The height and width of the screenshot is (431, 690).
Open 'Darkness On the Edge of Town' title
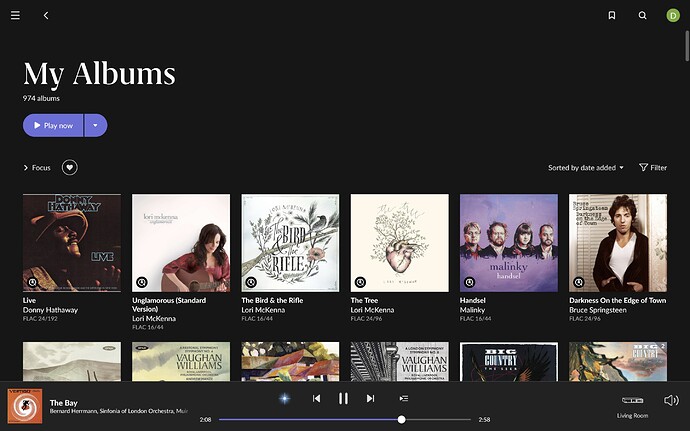(617, 300)
